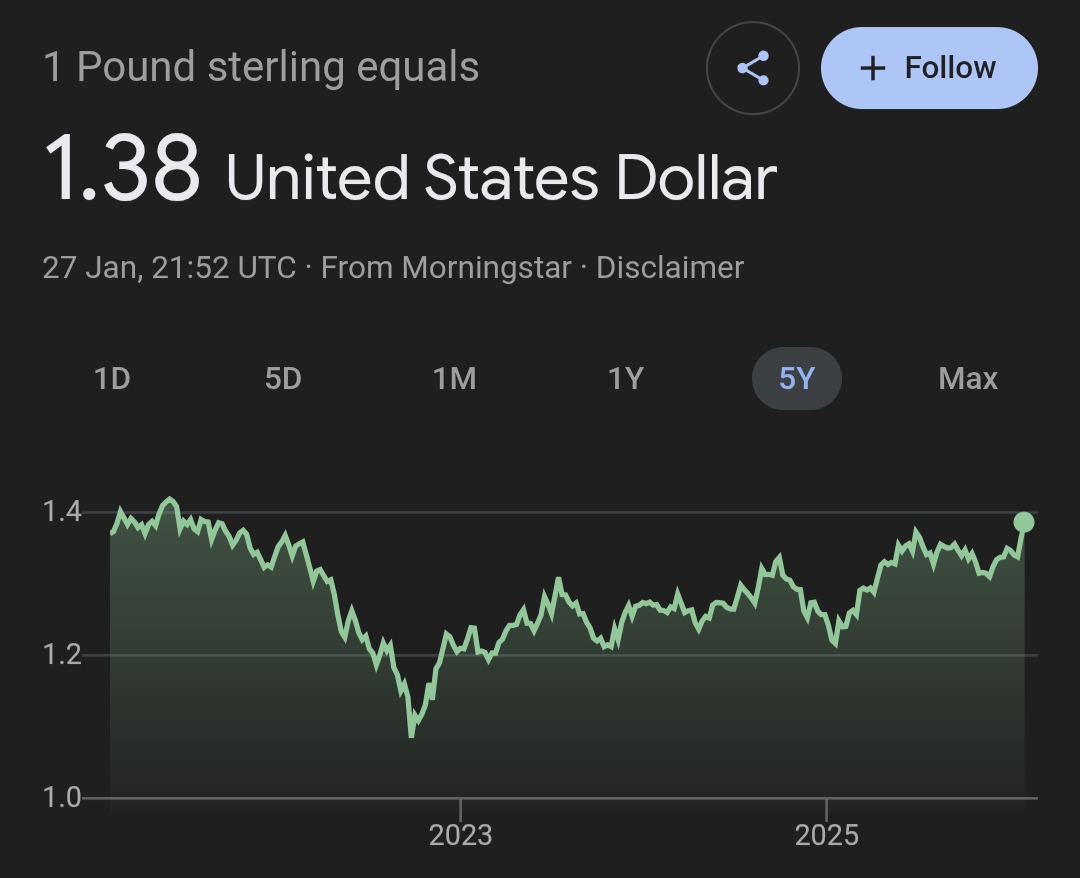Click the 1.2 y-axis label
Image resolution: width=1080 pixels, height=878 pixels.
[x=61, y=656]
